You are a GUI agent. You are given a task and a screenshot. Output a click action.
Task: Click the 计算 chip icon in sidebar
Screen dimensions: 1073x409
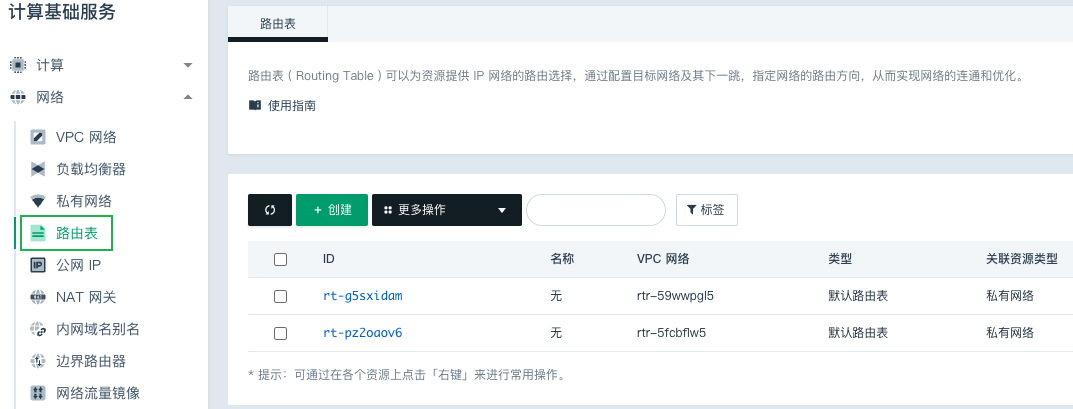tap(18, 65)
